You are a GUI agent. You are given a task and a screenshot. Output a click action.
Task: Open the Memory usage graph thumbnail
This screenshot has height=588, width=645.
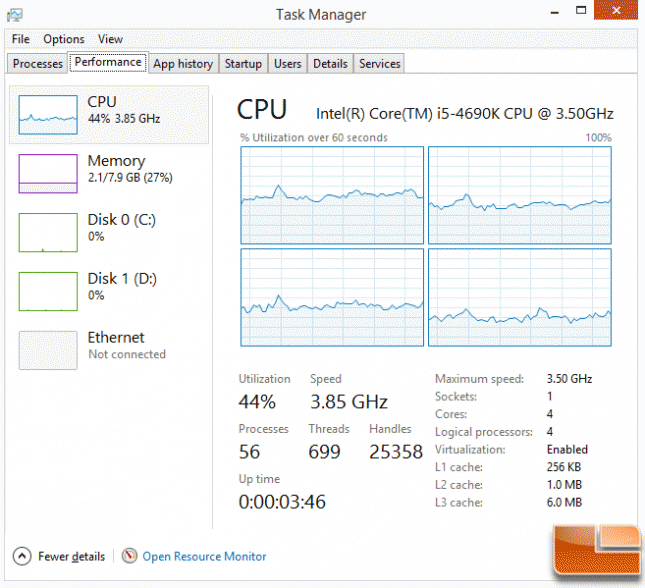48,174
